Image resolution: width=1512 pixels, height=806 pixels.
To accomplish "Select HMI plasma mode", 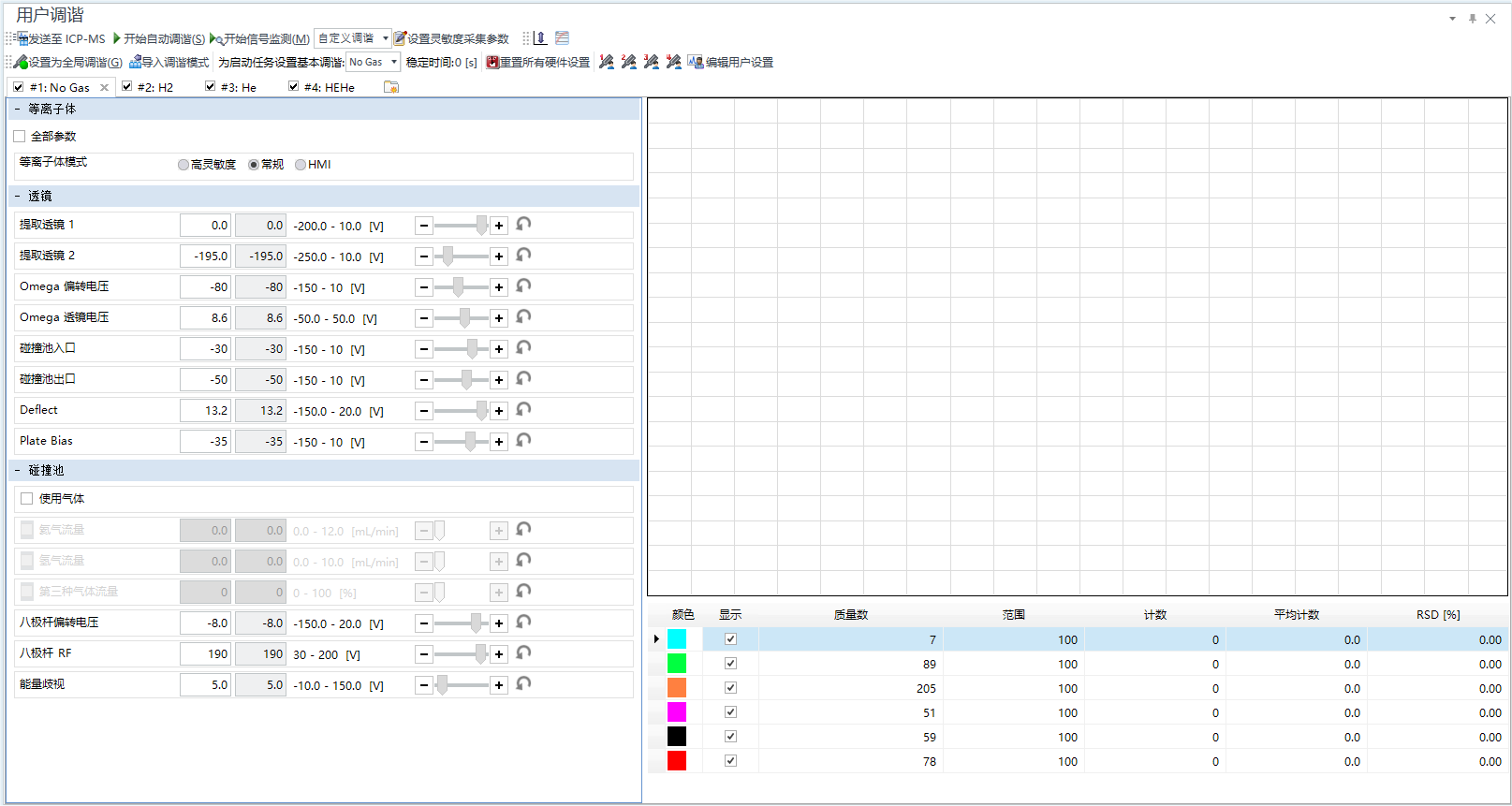I will coord(301,165).
